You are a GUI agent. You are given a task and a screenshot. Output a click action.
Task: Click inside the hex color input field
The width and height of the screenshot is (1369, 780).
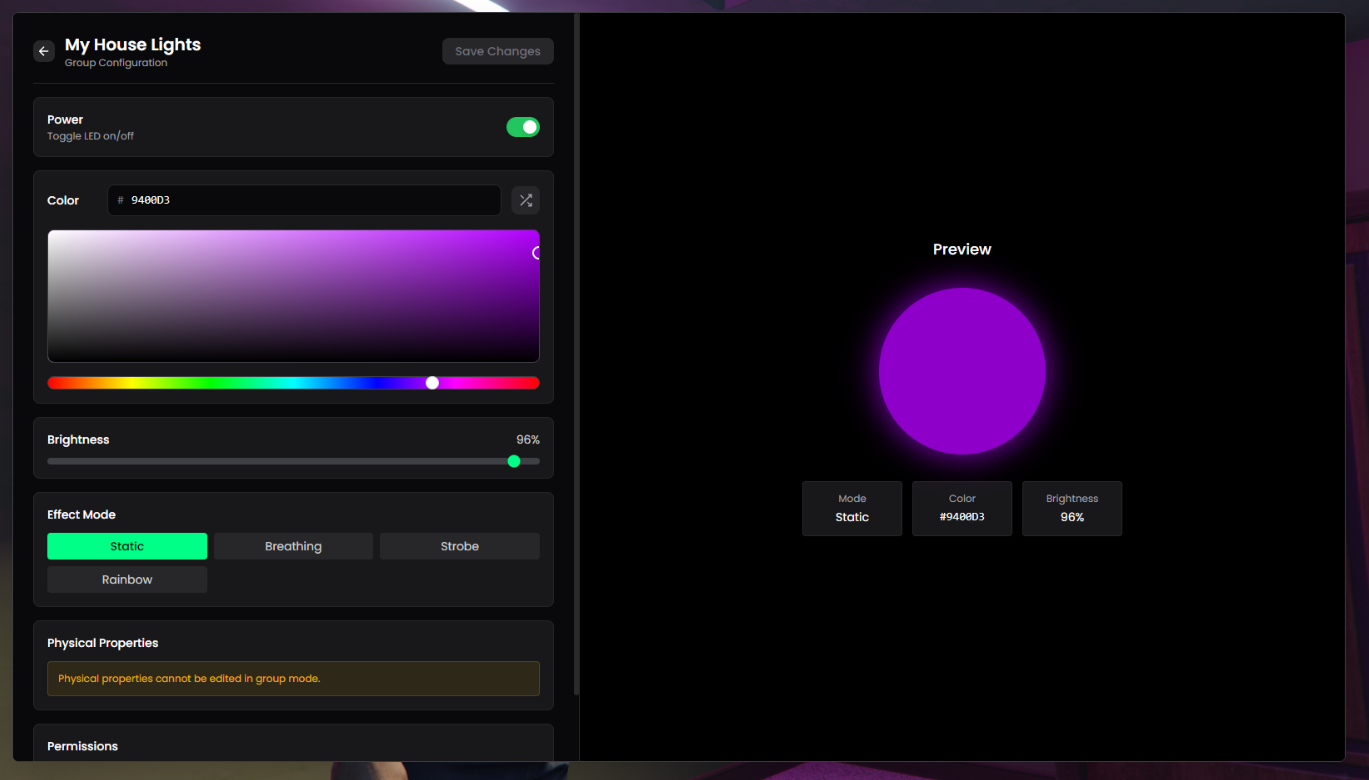point(304,200)
